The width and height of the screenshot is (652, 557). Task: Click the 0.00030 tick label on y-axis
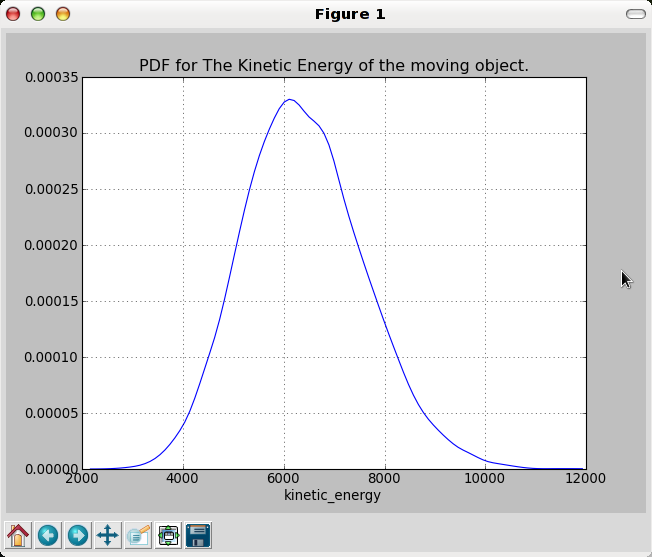tap(51, 133)
